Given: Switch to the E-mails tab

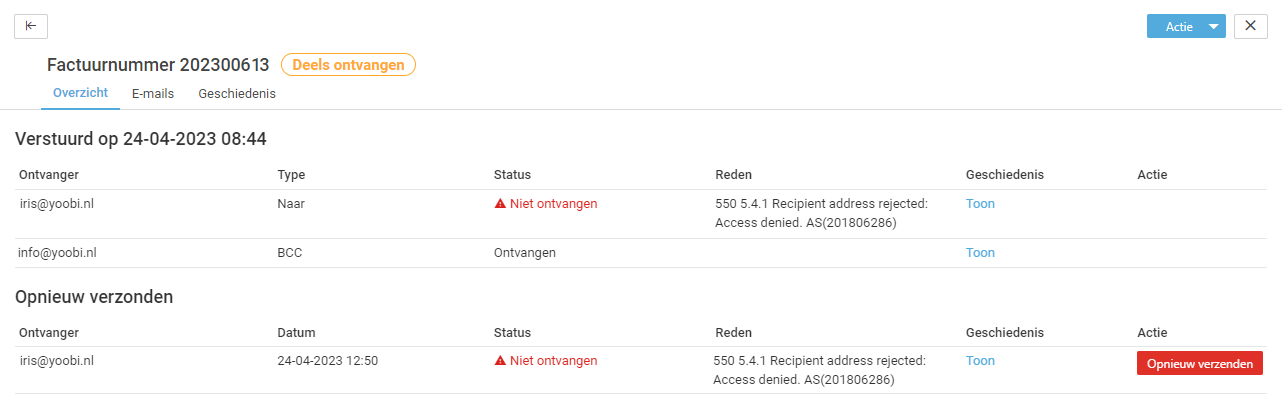Looking at the screenshot, I should [x=153, y=94].
